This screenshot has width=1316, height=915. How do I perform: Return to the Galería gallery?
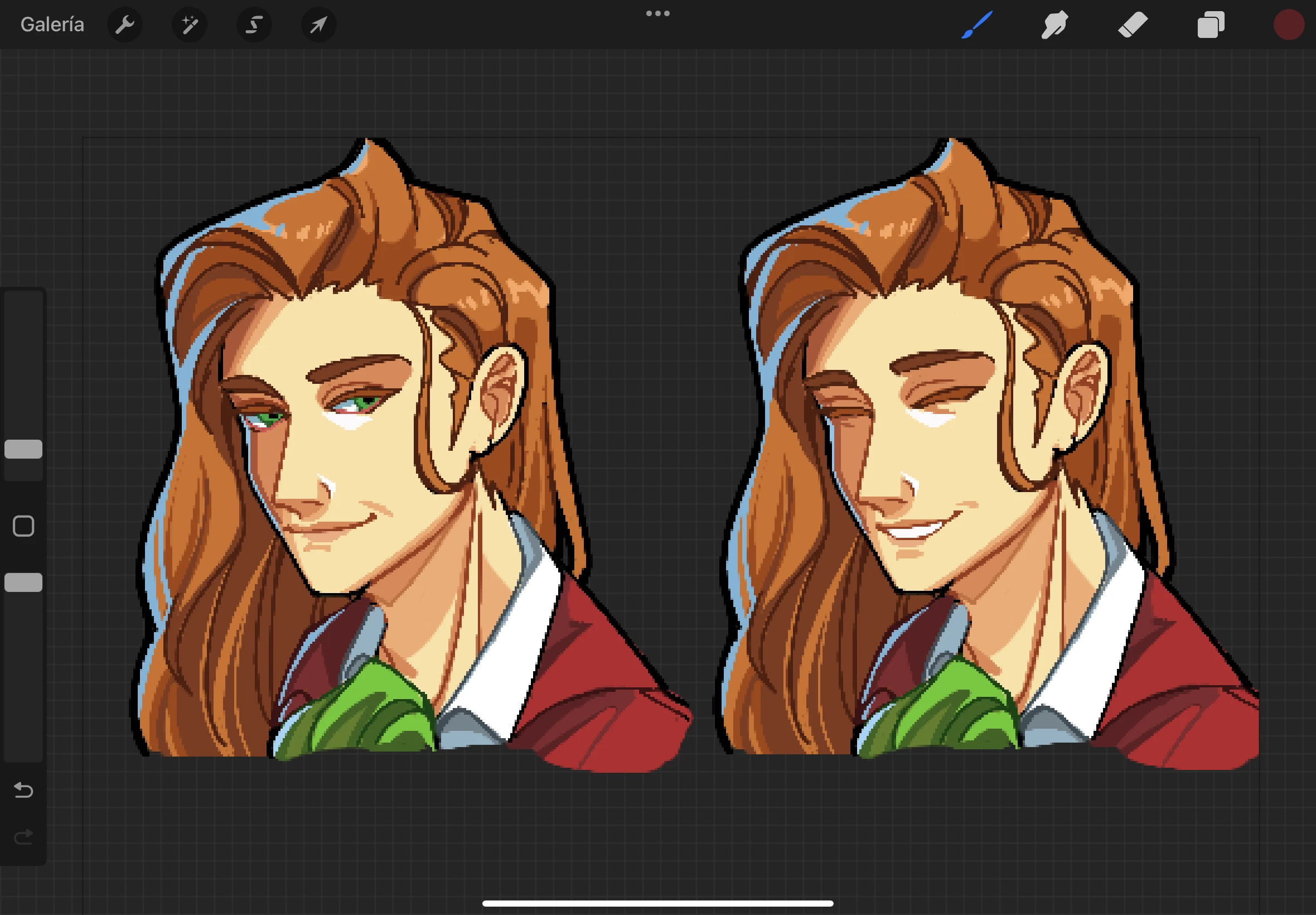click(x=52, y=25)
